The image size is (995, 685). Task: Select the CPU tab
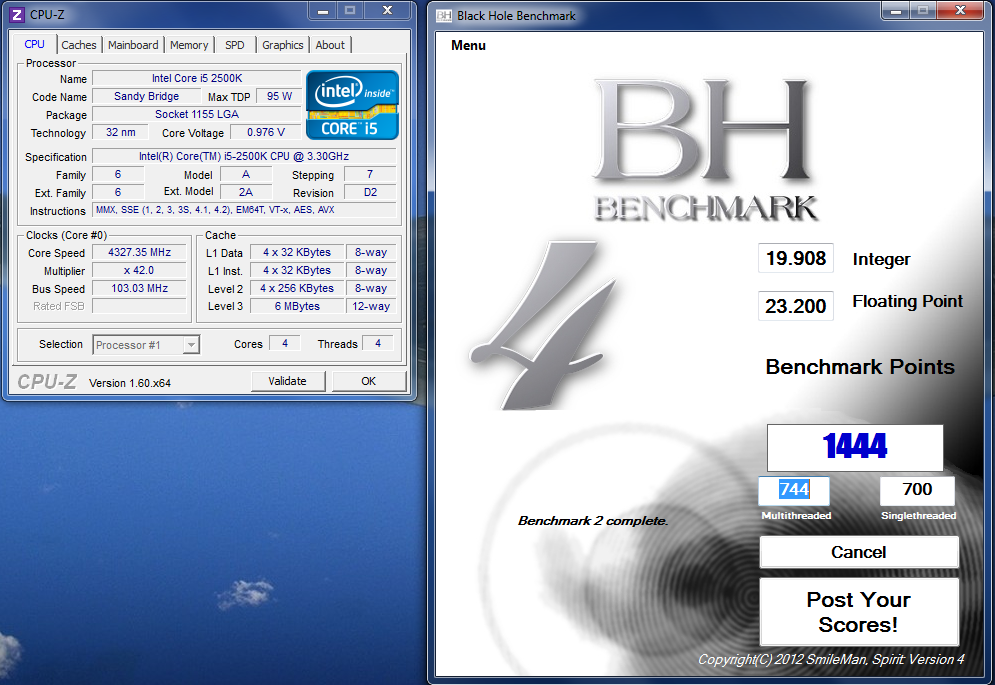[34, 44]
